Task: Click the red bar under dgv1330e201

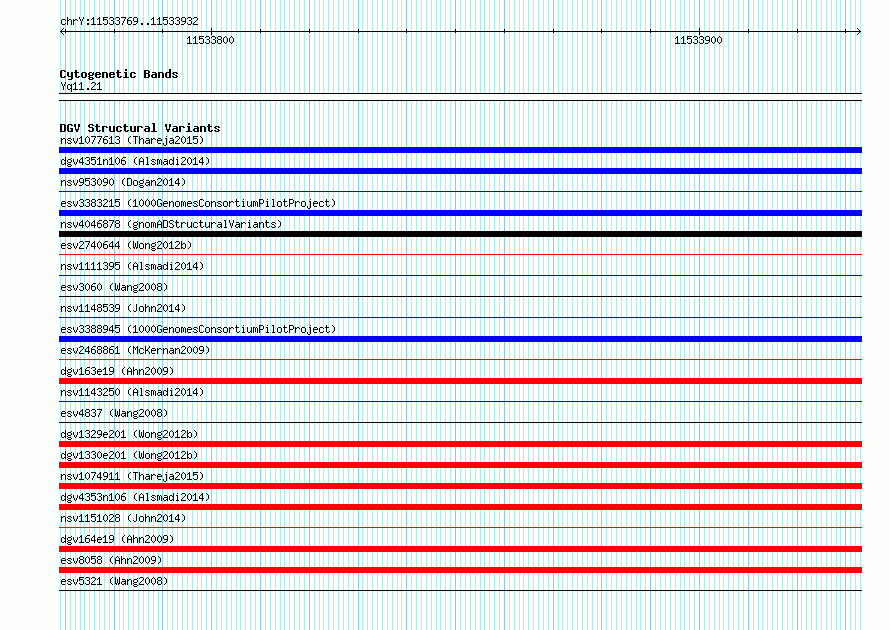Action: pyautogui.click(x=460, y=465)
